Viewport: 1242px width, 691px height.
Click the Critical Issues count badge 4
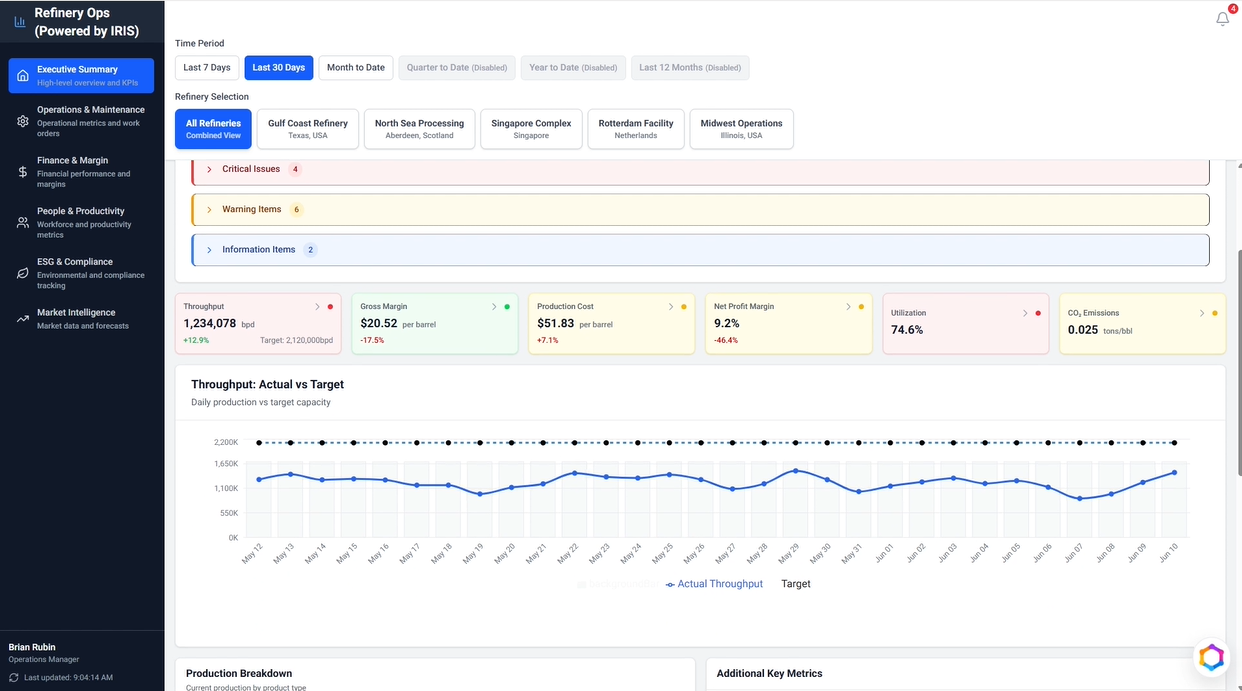click(x=295, y=169)
